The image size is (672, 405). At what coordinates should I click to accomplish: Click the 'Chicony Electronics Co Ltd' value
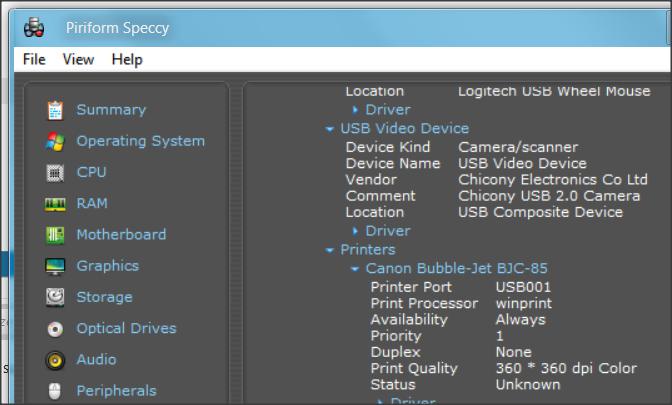(x=553, y=180)
